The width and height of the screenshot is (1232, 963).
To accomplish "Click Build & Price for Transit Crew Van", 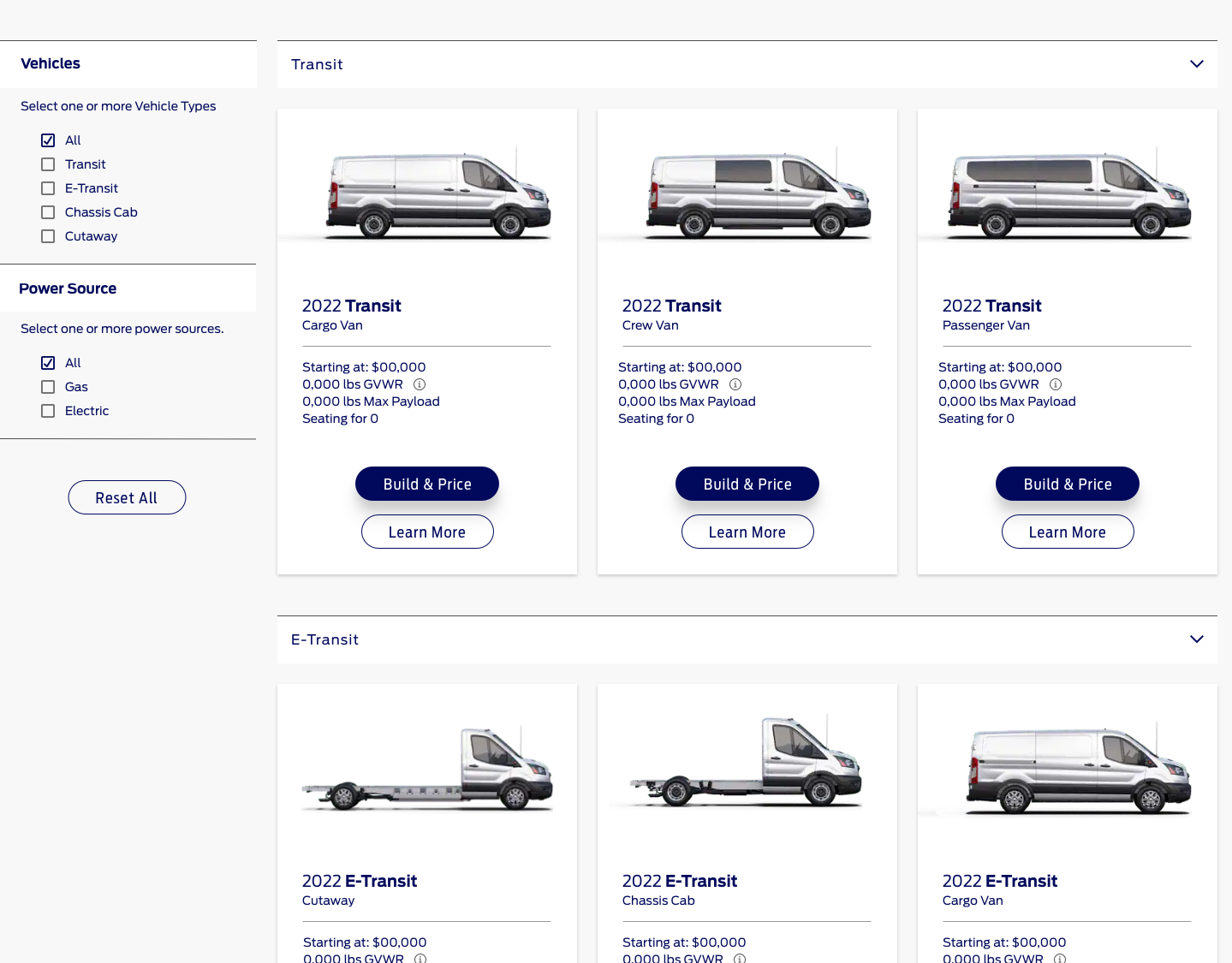I will (747, 484).
